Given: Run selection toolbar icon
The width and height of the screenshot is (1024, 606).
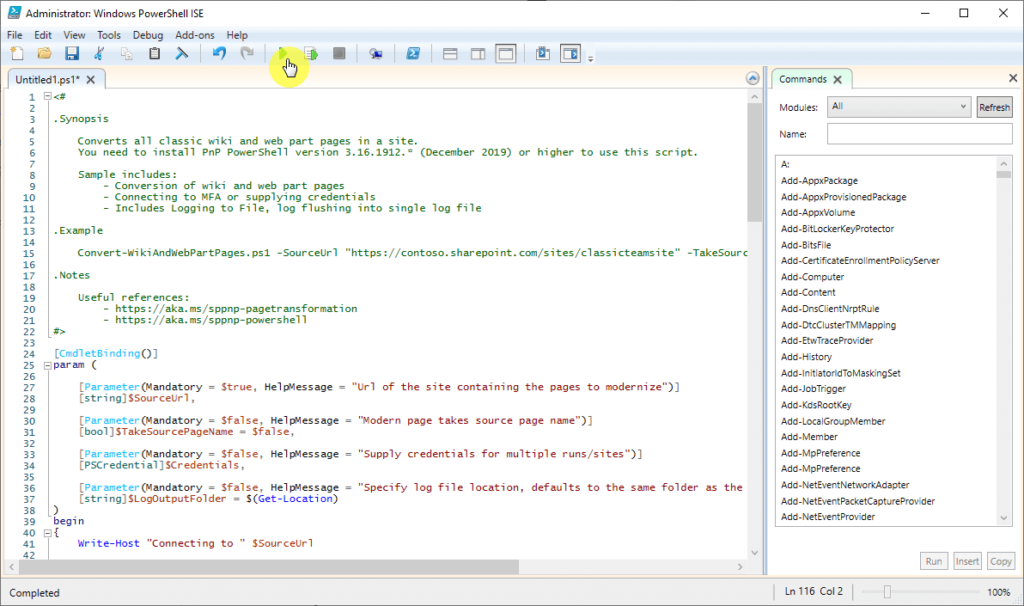Looking at the screenshot, I should pos(311,54).
